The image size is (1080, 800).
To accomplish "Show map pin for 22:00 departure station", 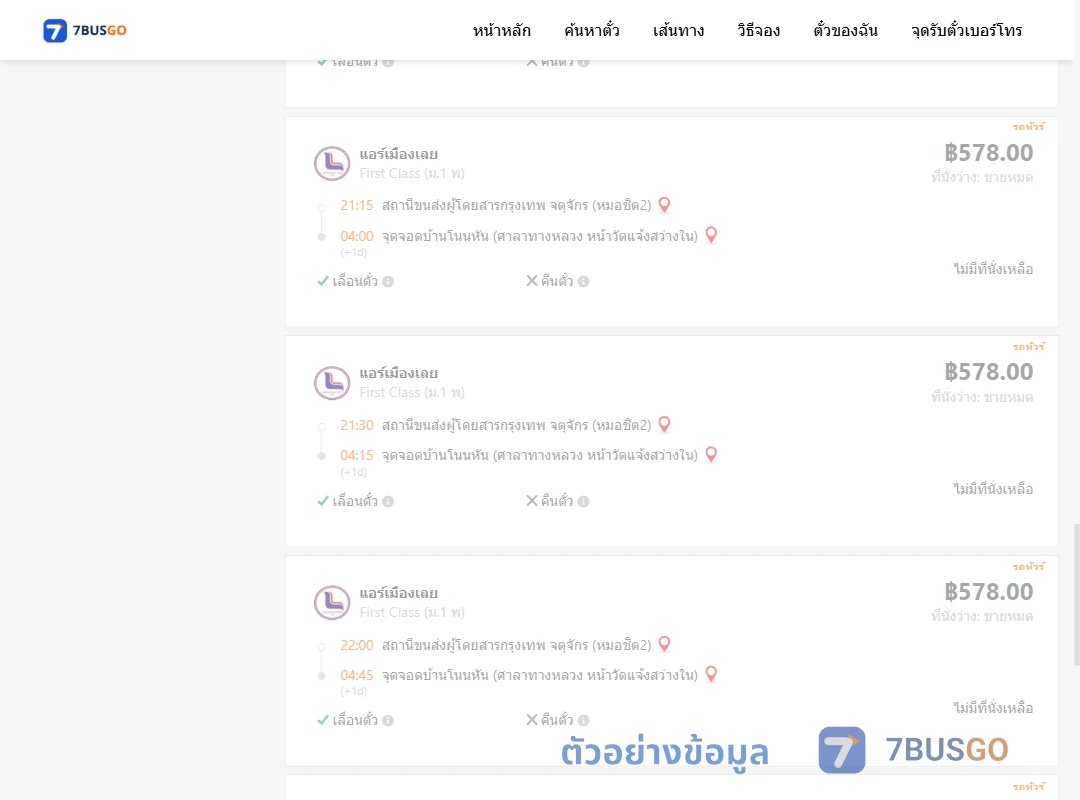I will (x=664, y=644).
